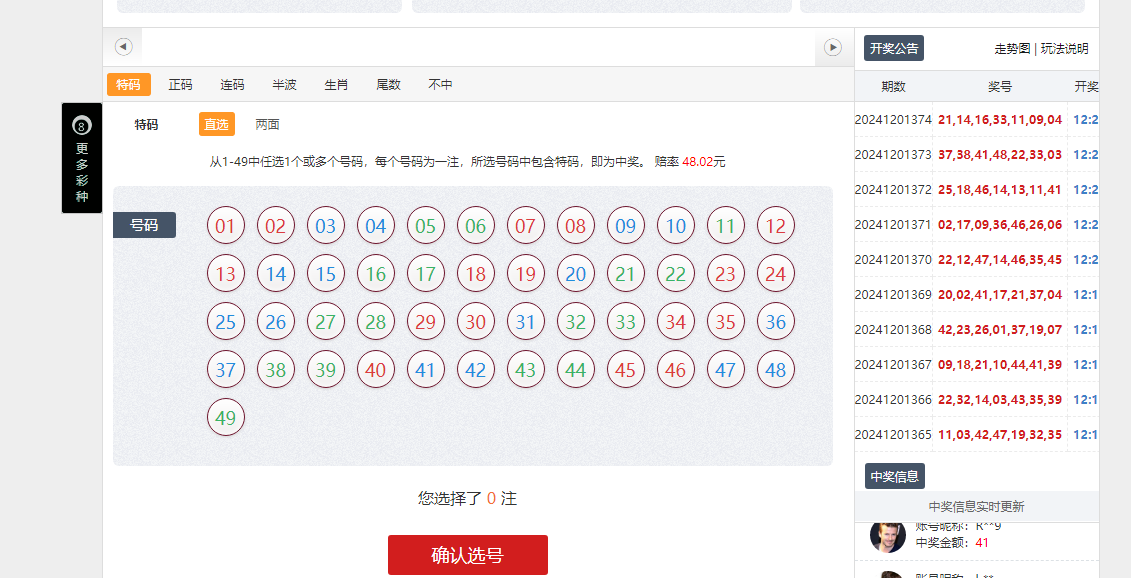Select number ball 20
Viewport: 1131px width, 578px height.
[575, 273]
